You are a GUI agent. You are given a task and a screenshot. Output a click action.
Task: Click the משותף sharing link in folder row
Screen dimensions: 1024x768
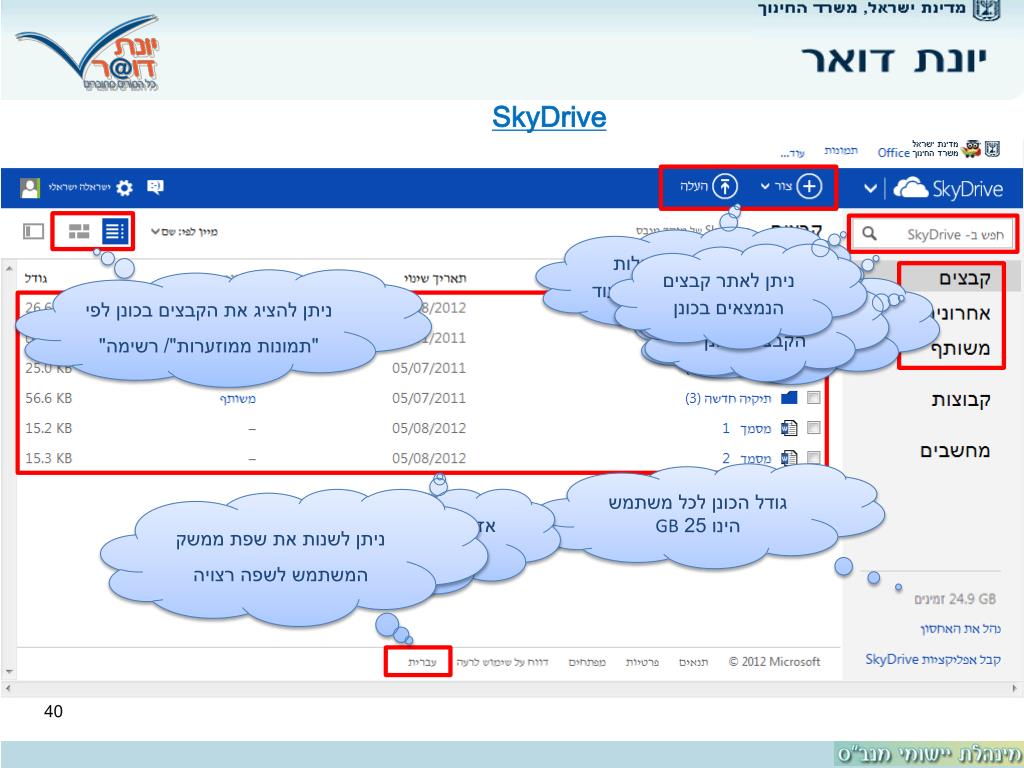coord(238,399)
